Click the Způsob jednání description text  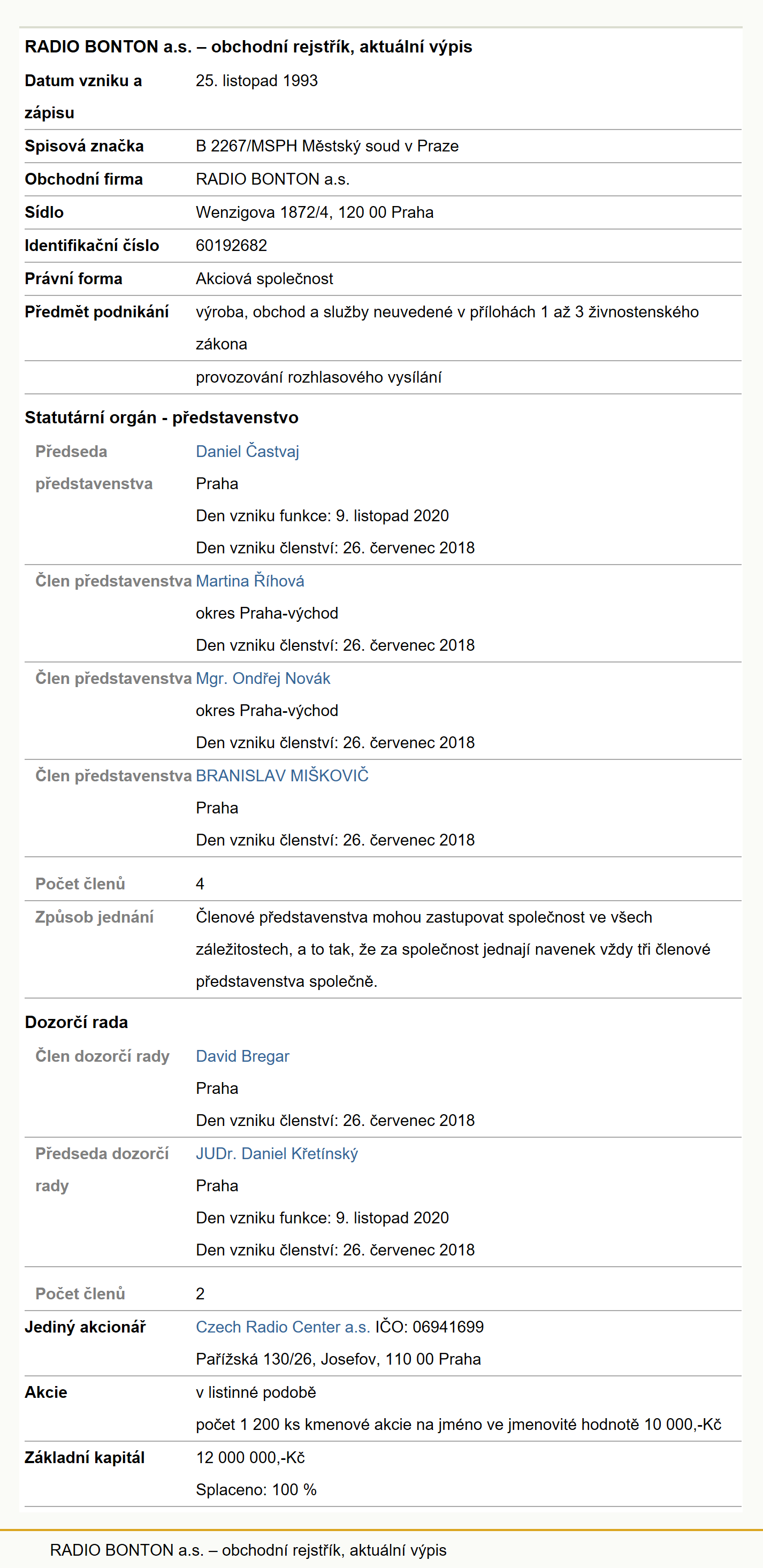tap(453, 949)
